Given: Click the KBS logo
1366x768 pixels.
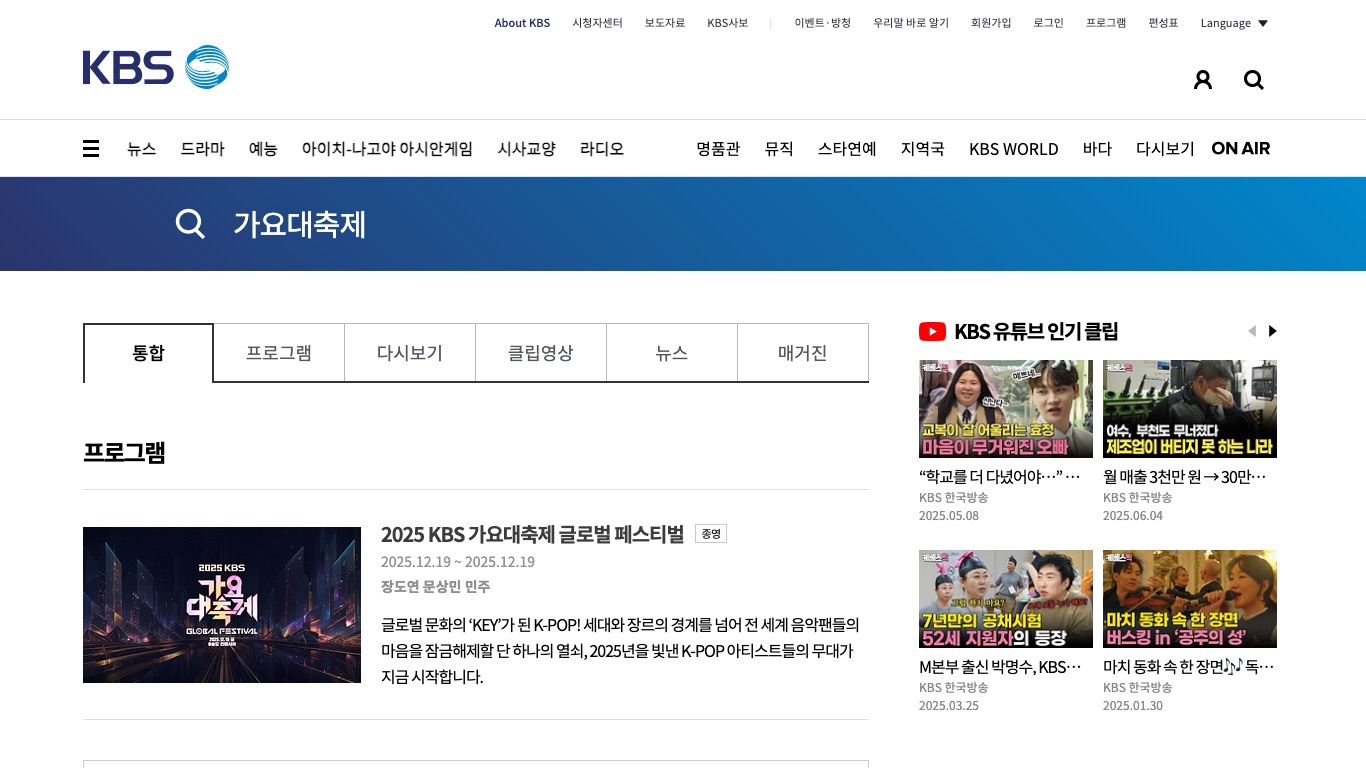Looking at the screenshot, I should (156, 67).
